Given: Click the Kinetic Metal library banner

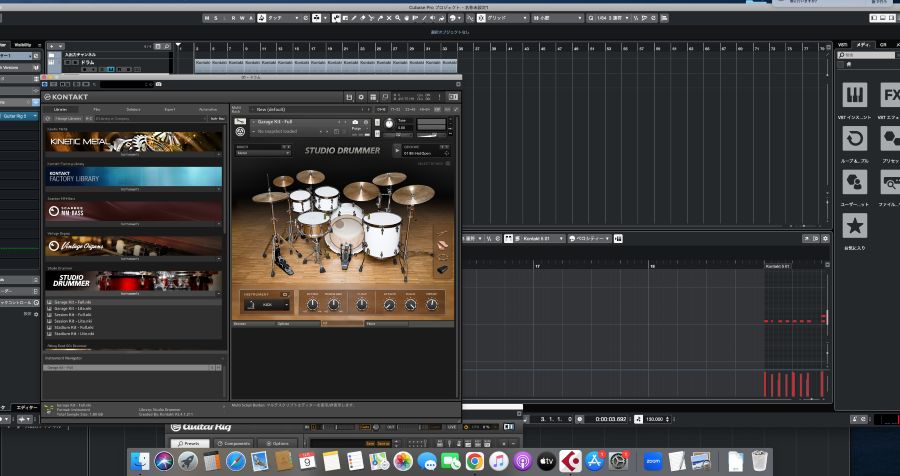Looking at the screenshot, I should click(x=134, y=142).
